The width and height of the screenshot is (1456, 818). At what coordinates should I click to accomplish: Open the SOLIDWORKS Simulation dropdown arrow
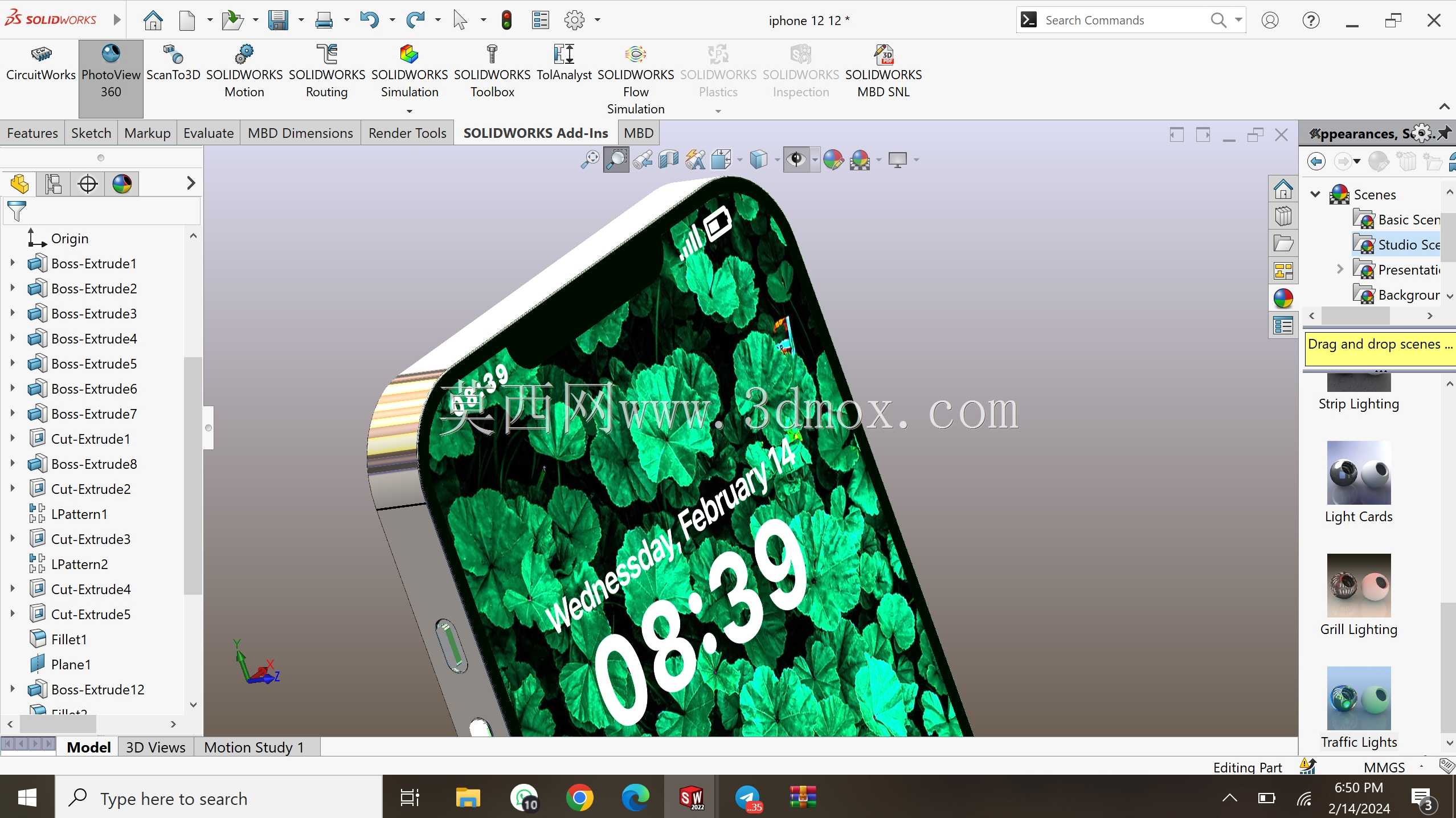pyautogui.click(x=409, y=111)
